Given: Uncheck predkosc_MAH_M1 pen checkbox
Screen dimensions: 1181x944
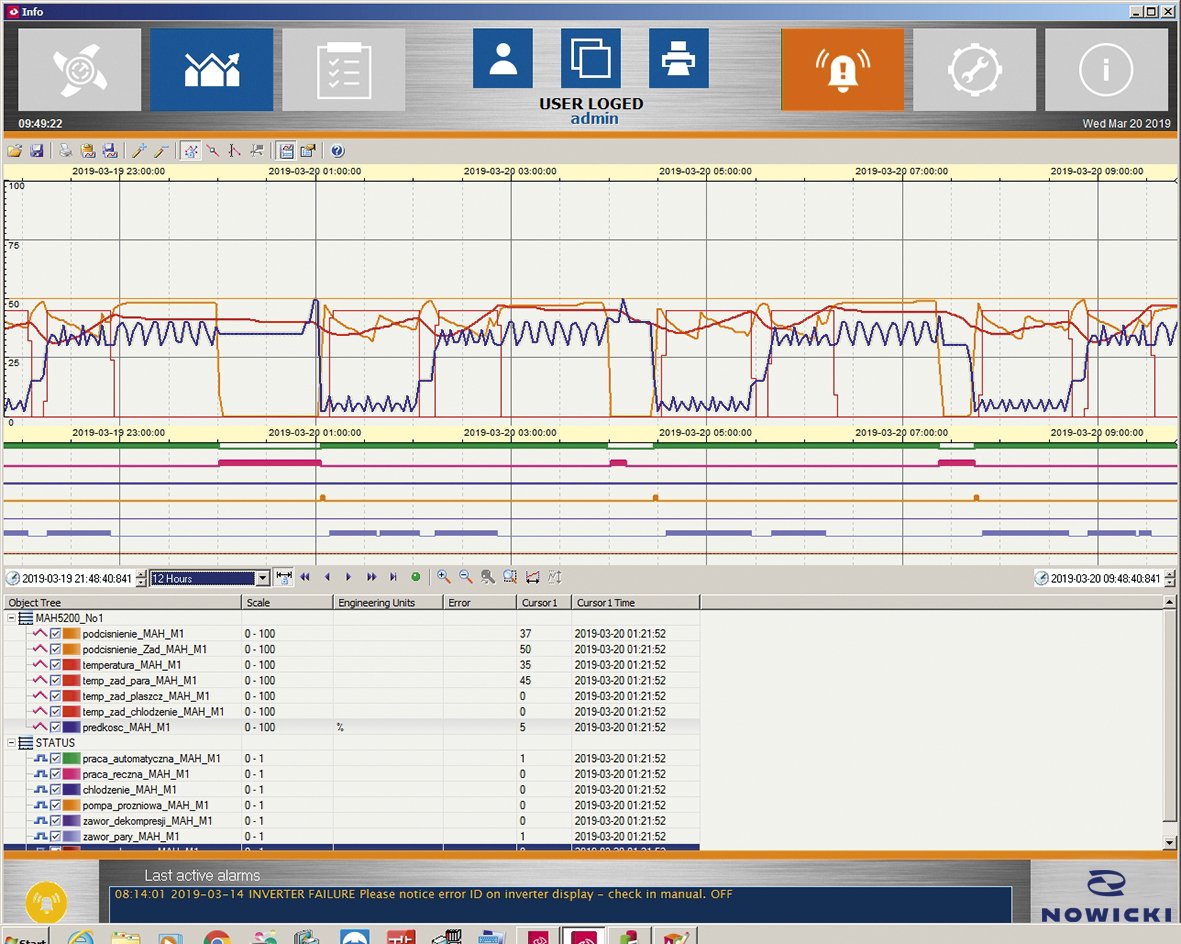Looking at the screenshot, I should 56,727.
